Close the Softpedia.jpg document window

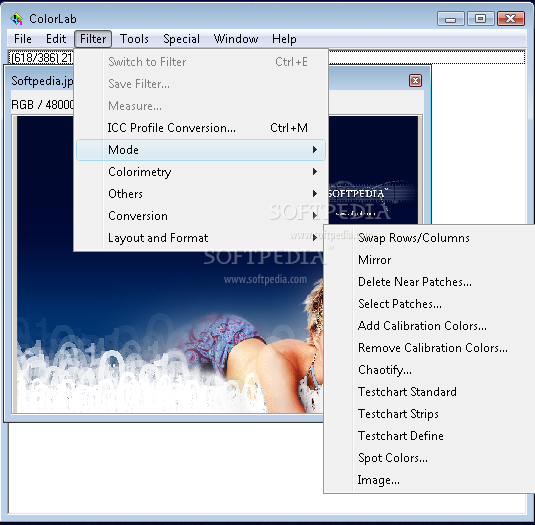(x=415, y=81)
